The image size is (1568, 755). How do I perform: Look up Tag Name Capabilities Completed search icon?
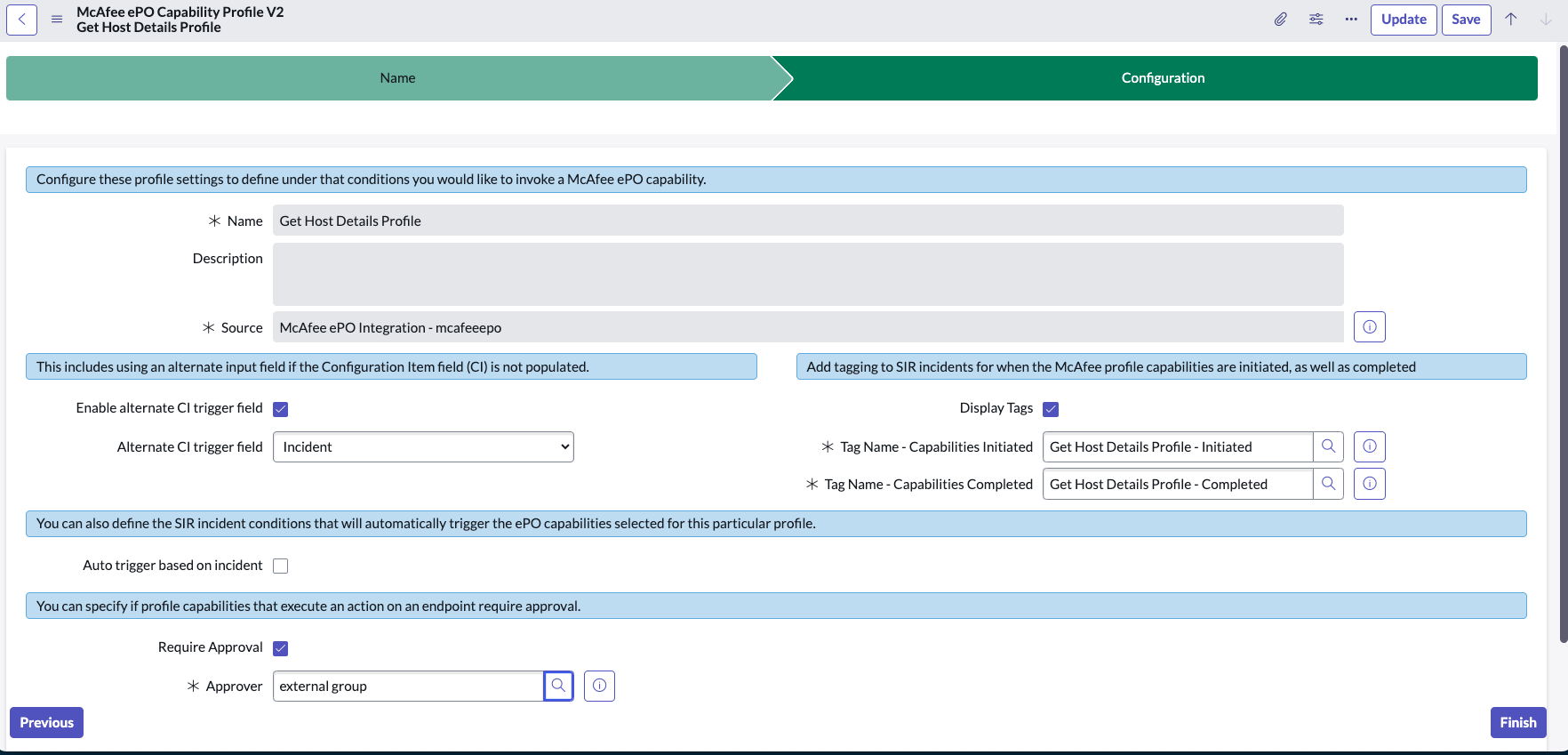click(1328, 484)
